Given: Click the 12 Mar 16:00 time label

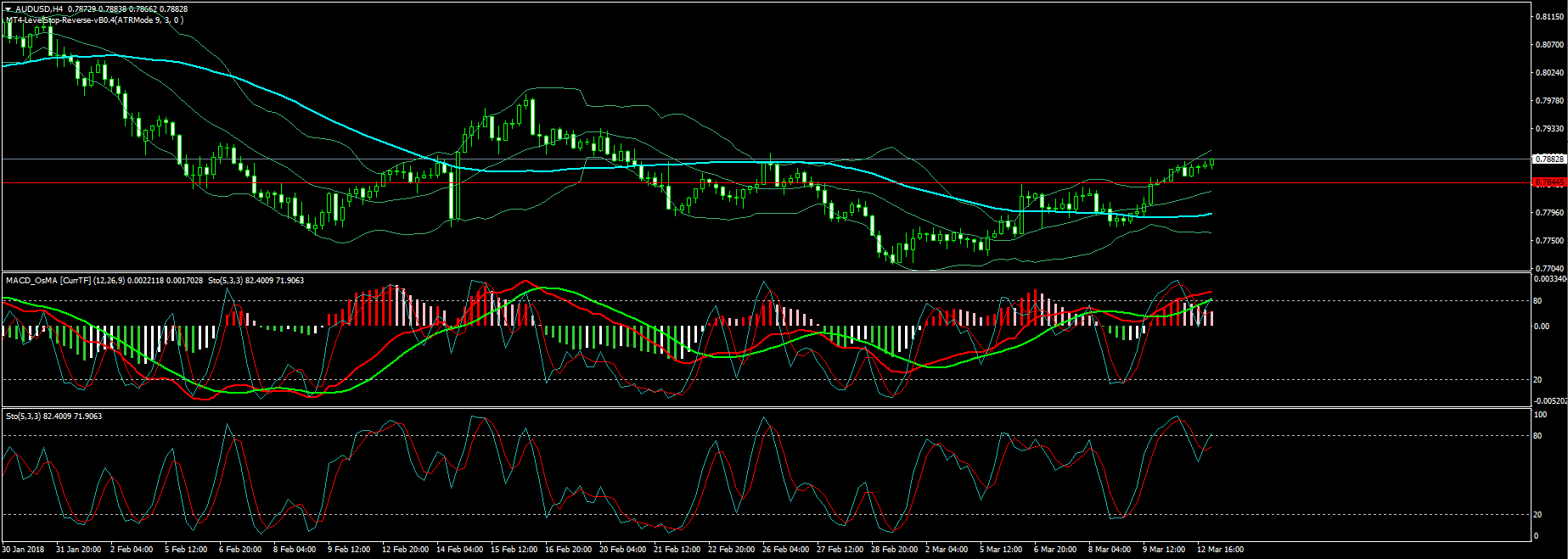Looking at the screenshot, I should pyautogui.click(x=1220, y=550).
